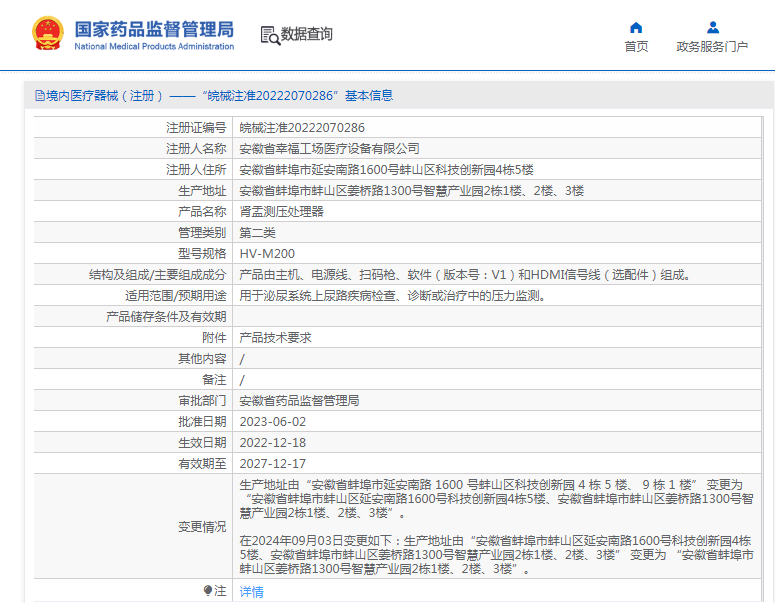Click the 产品储存条件及有效期 label
The height and width of the screenshot is (603, 775).
point(166,316)
